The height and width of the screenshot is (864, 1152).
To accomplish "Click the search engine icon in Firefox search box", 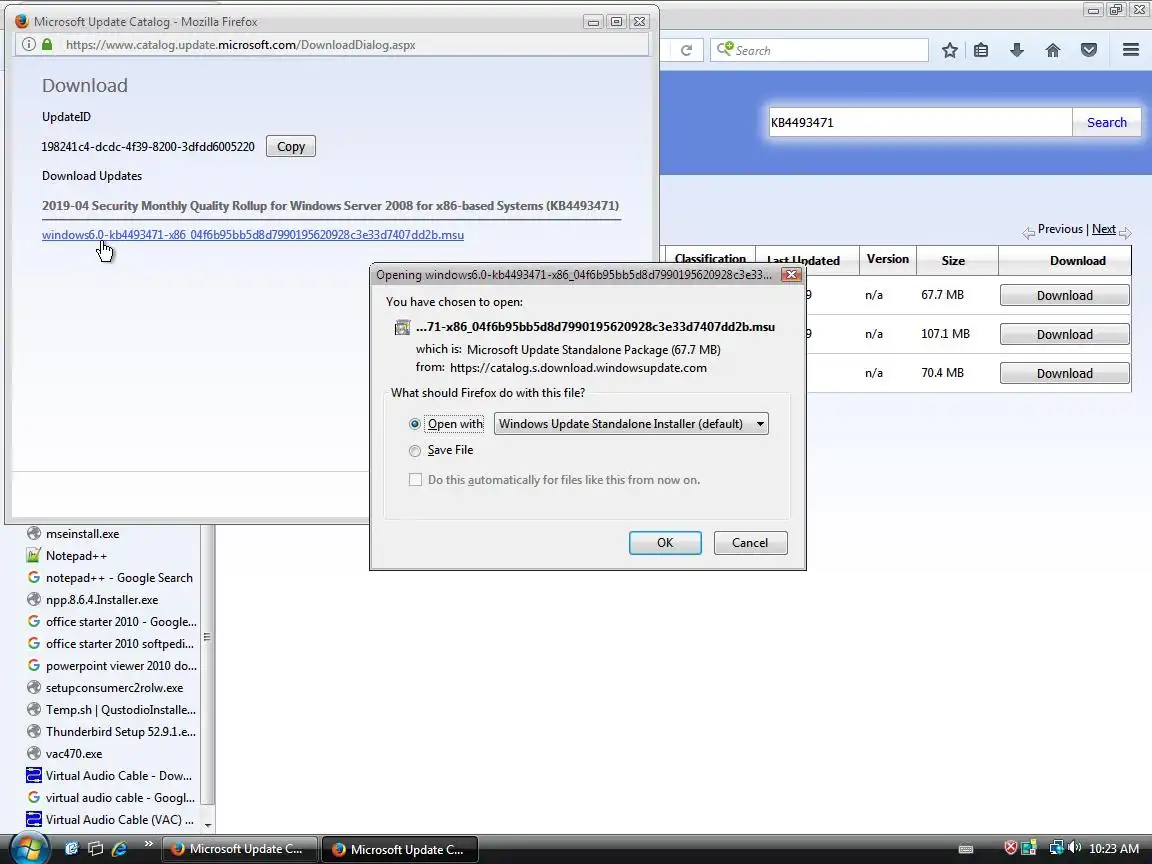I will coord(724,49).
